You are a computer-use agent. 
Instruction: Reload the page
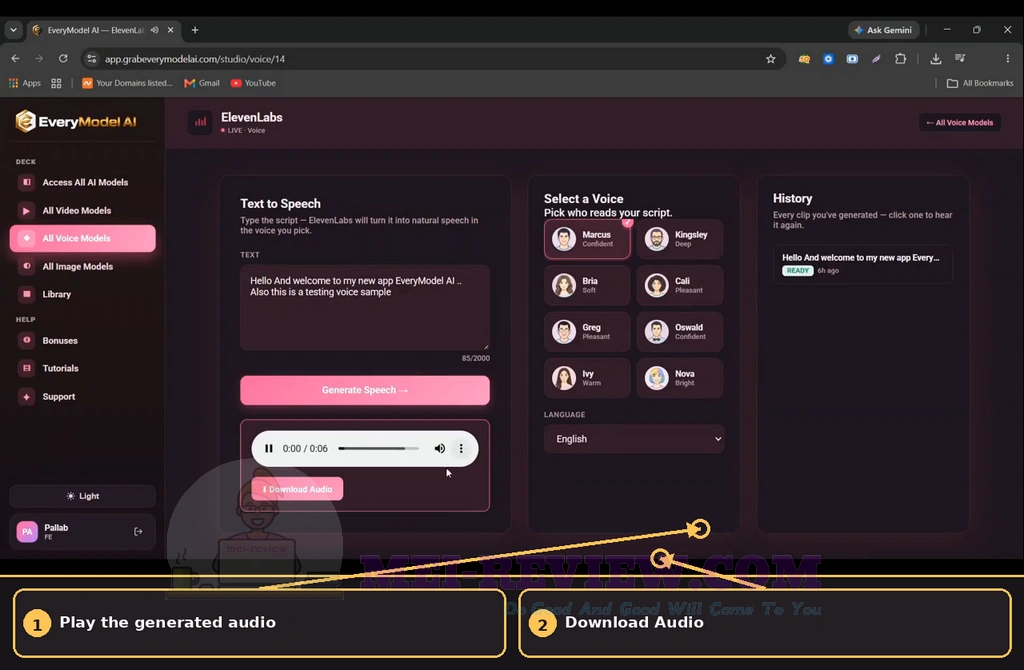tap(63, 59)
